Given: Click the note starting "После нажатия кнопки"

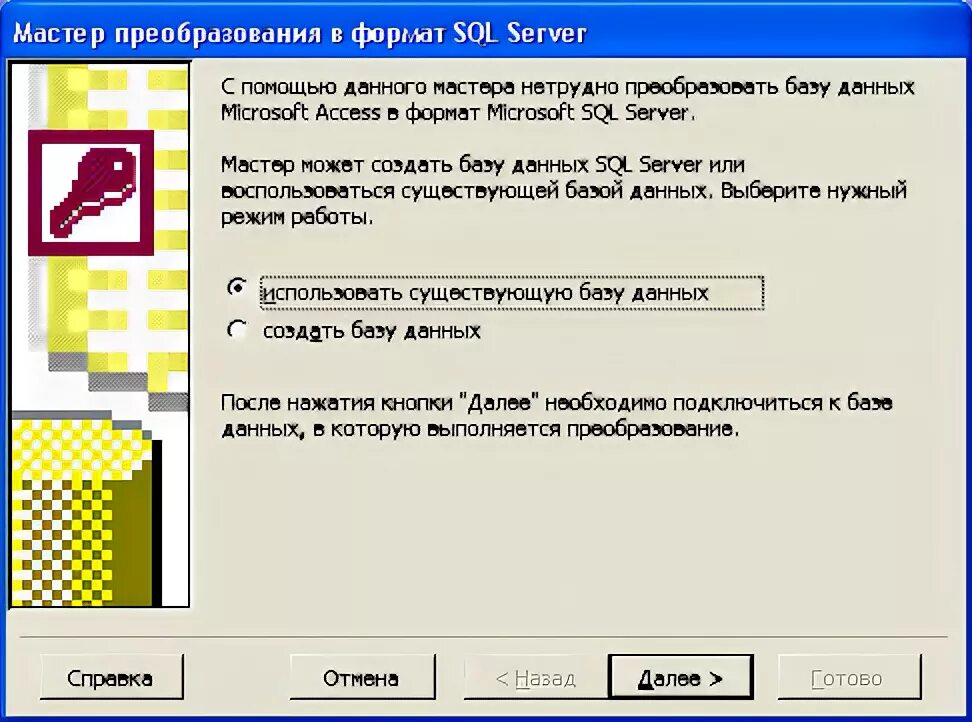Looking at the screenshot, I should (557, 416).
